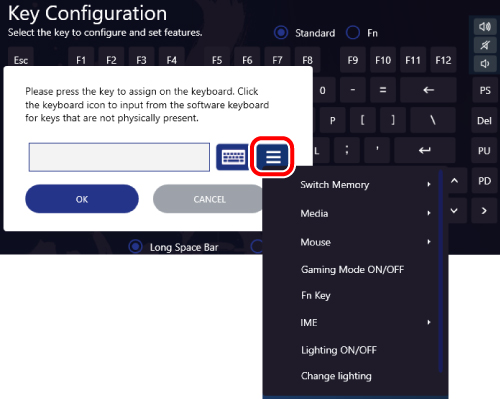Select the PU key
Image resolution: width=500 pixels, height=399 pixels.
pyautogui.click(x=484, y=150)
